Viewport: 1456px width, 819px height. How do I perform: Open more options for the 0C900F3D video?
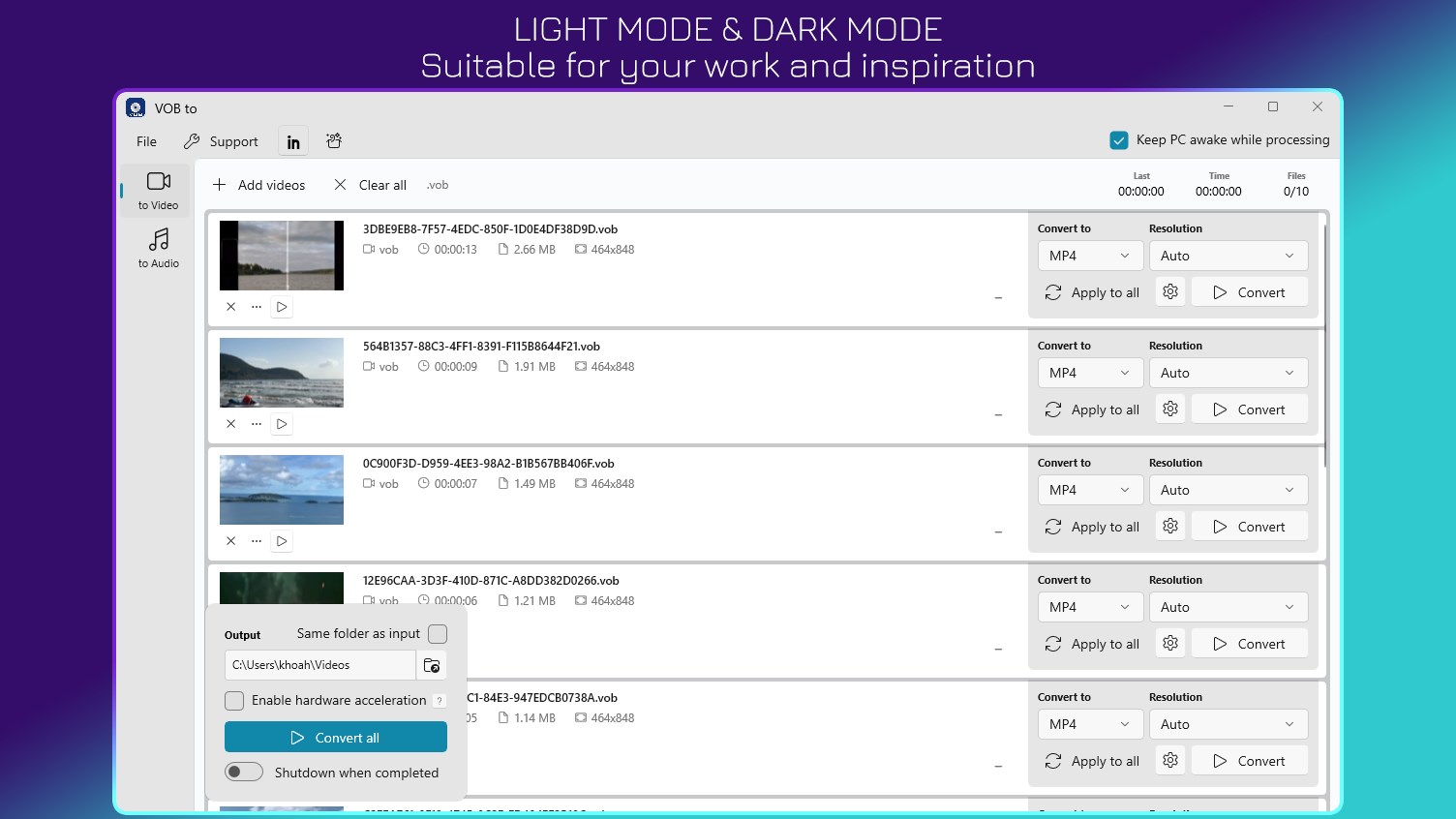[x=256, y=540]
